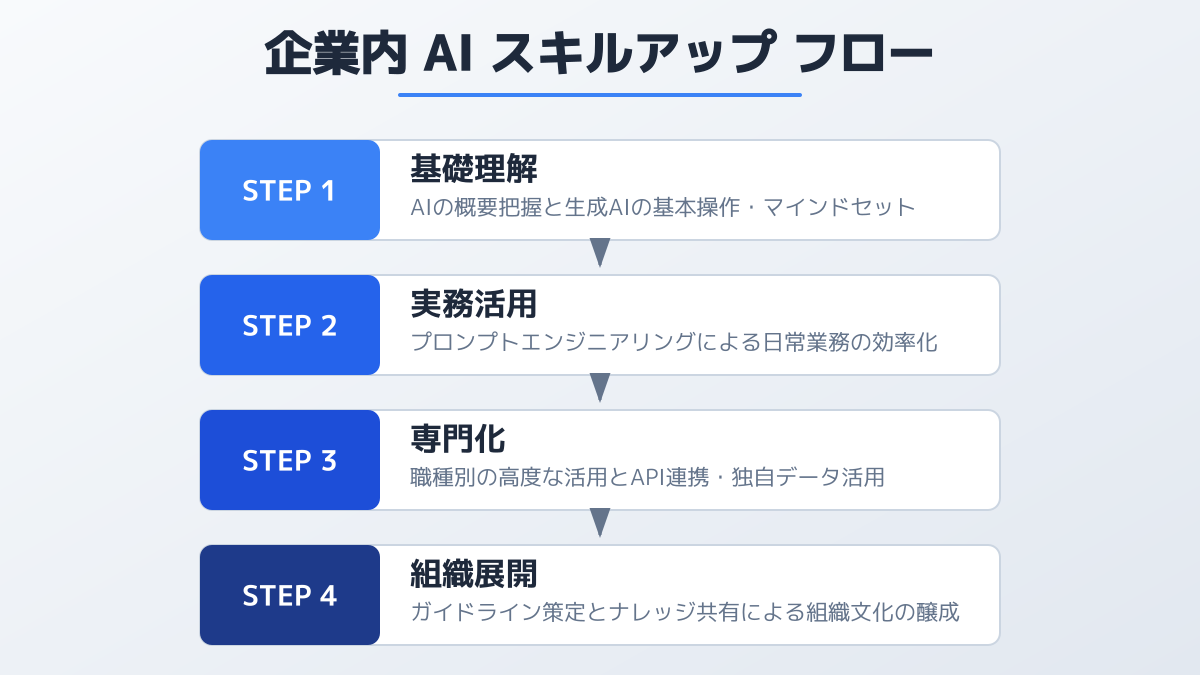The image size is (1200, 675).
Task: Click the description starting with AIの概要把握
Action: [663, 208]
